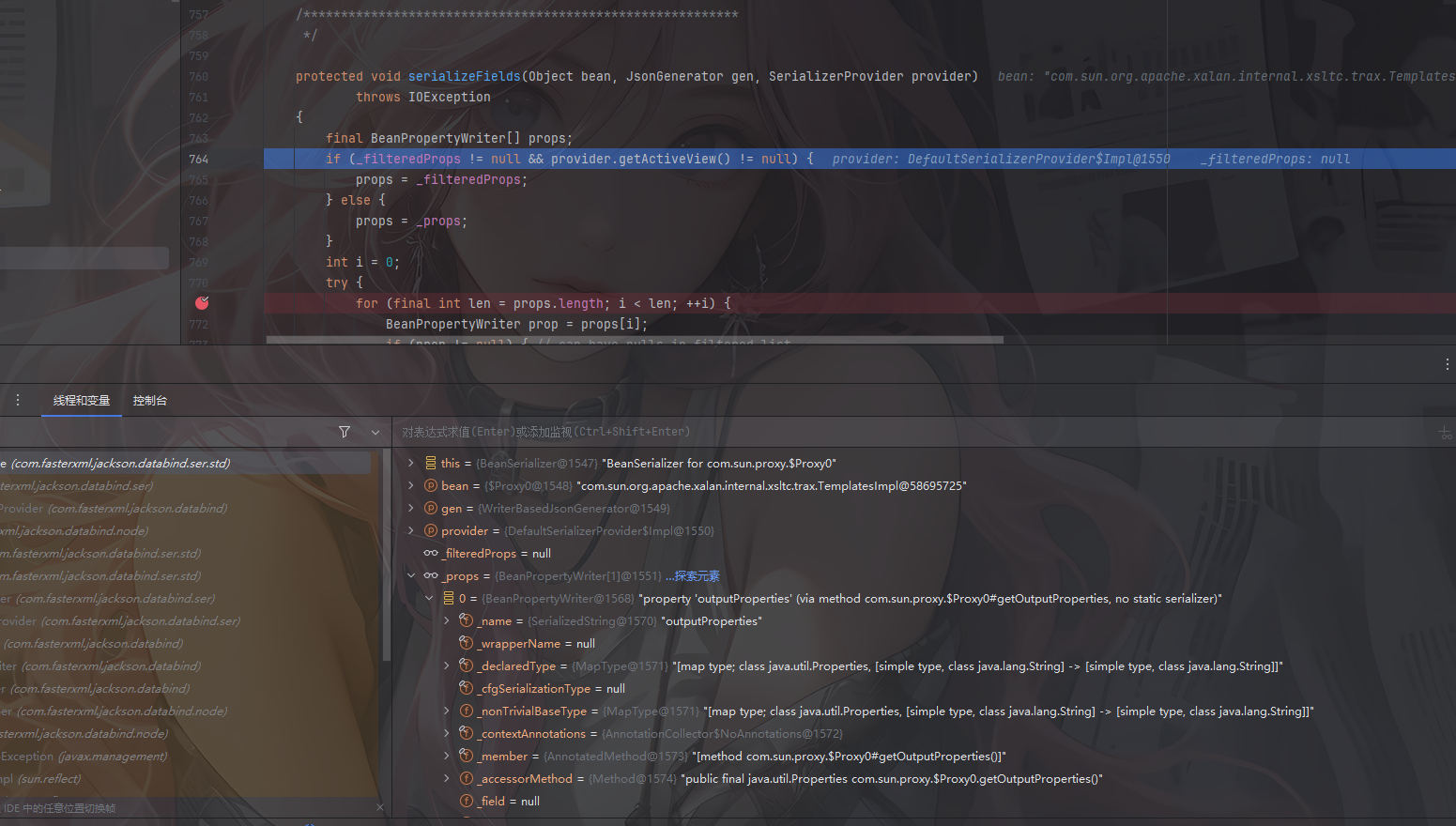This screenshot has height=826, width=1456.
Task: Click the watch glasses icon beside _filteredProps
Action: [x=431, y=553]
